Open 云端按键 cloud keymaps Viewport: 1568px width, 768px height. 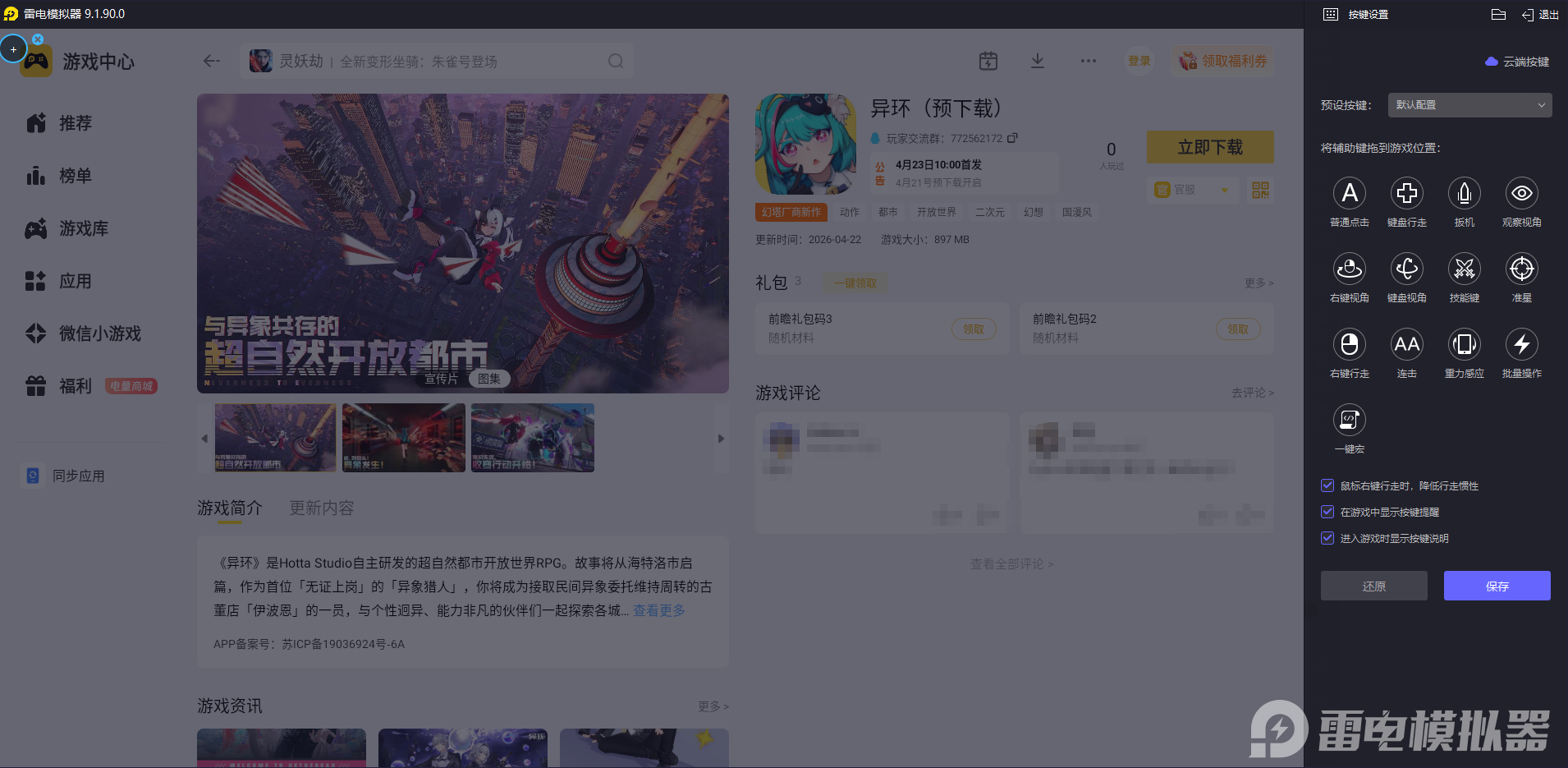coord(1517,62)
